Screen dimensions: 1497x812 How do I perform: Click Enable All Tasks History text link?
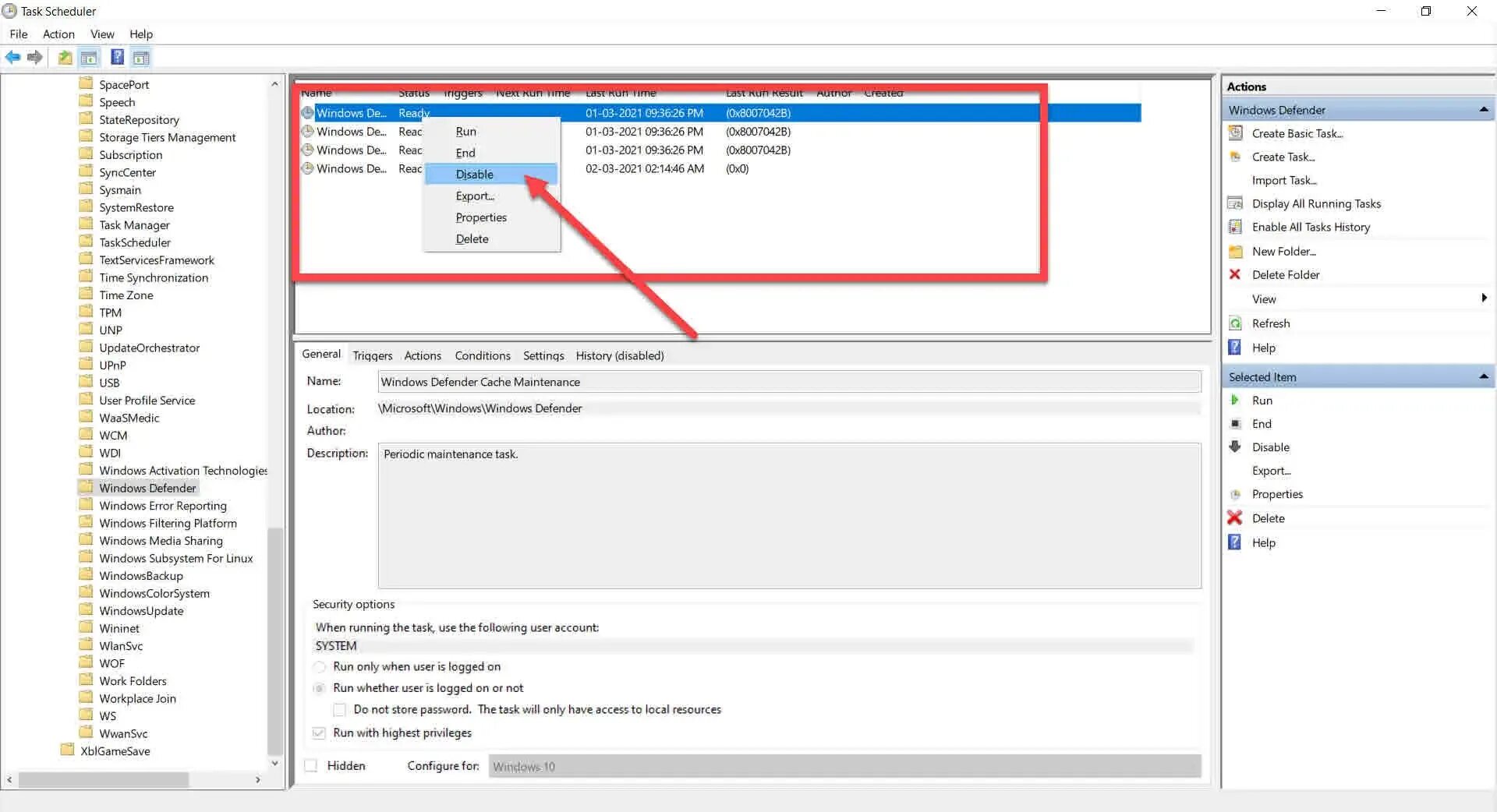point(1311,227)
